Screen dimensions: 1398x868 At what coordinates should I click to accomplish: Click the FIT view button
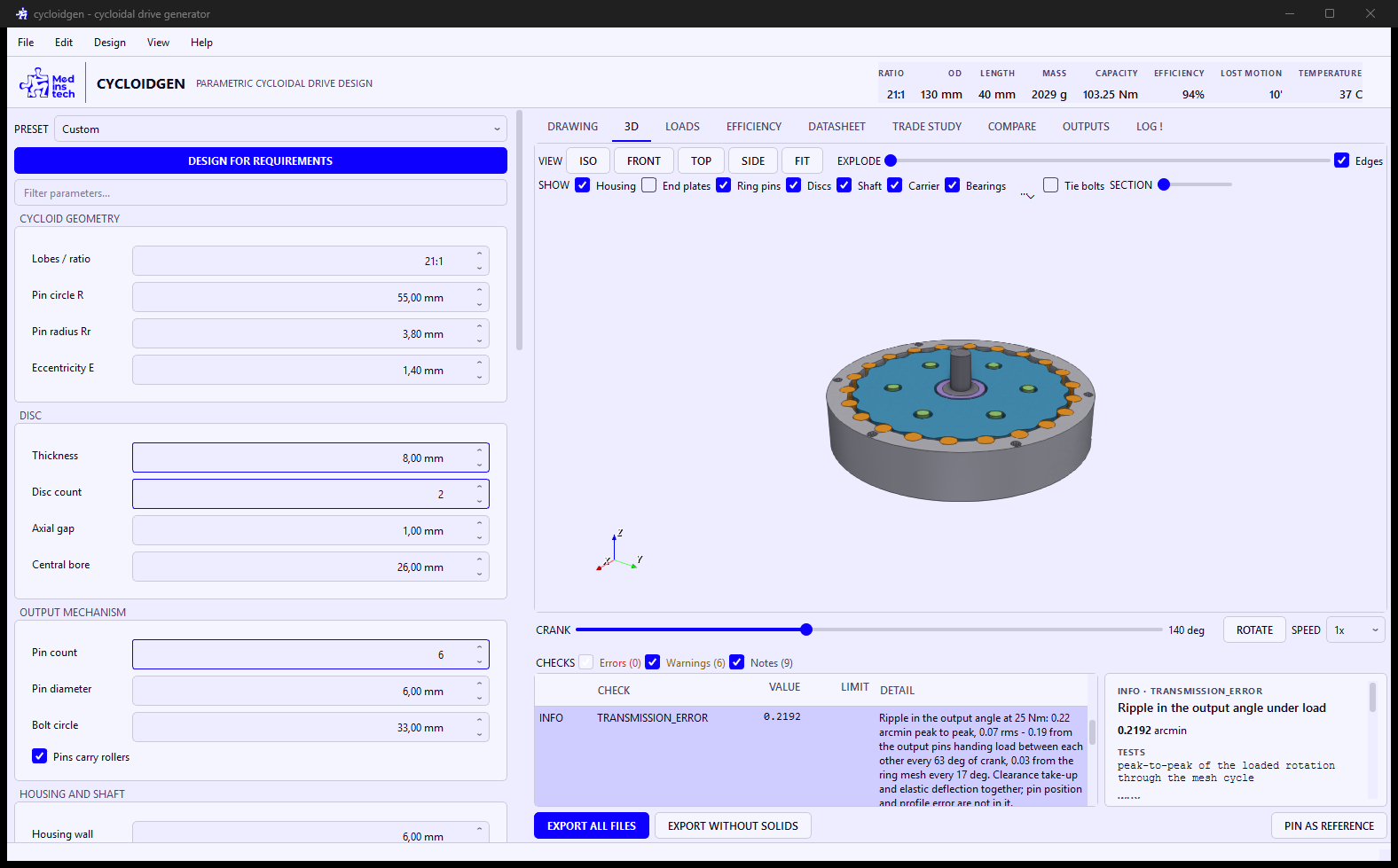[803, 161]
